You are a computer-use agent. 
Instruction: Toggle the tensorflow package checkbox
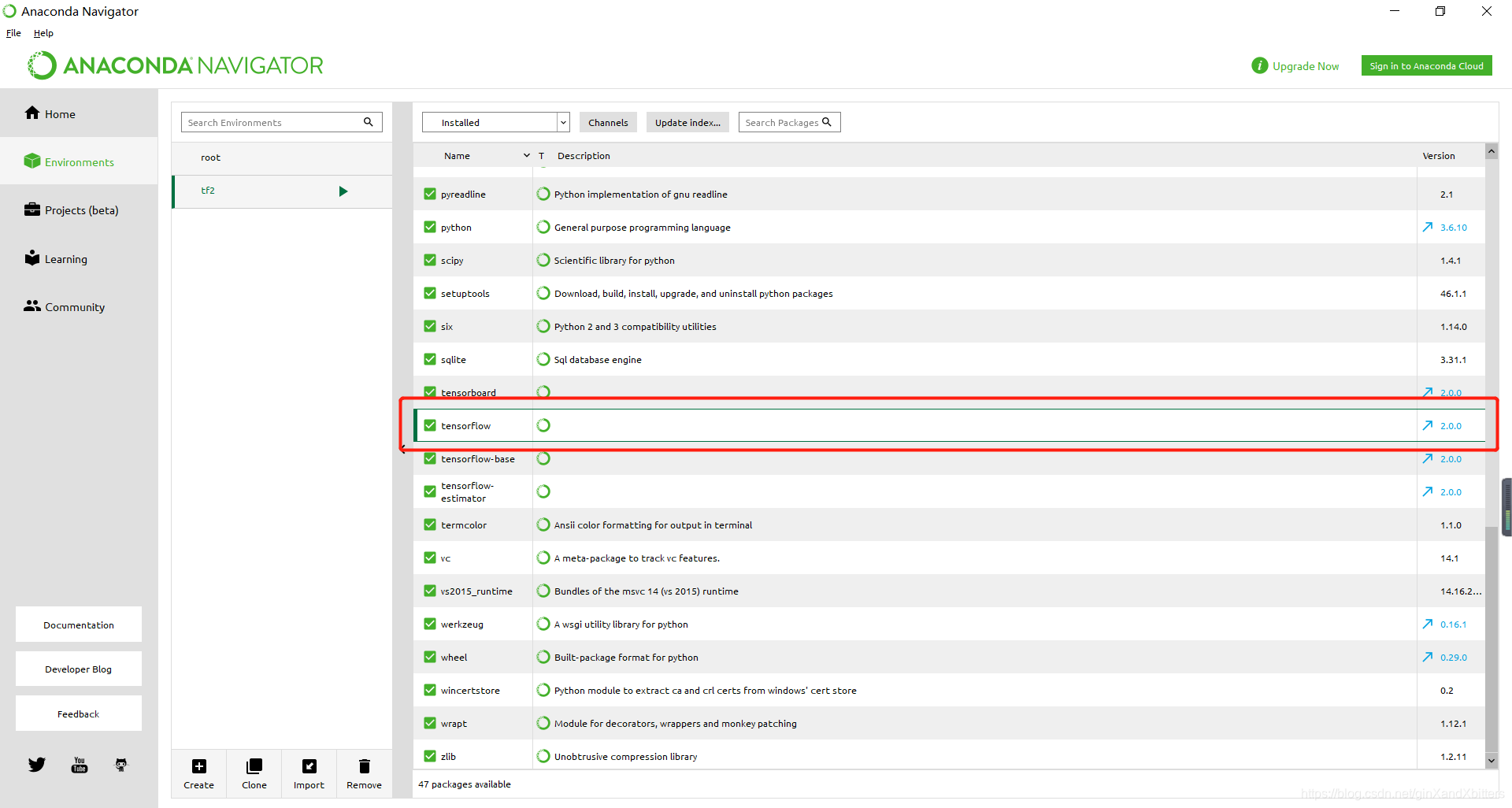(430, 425)
